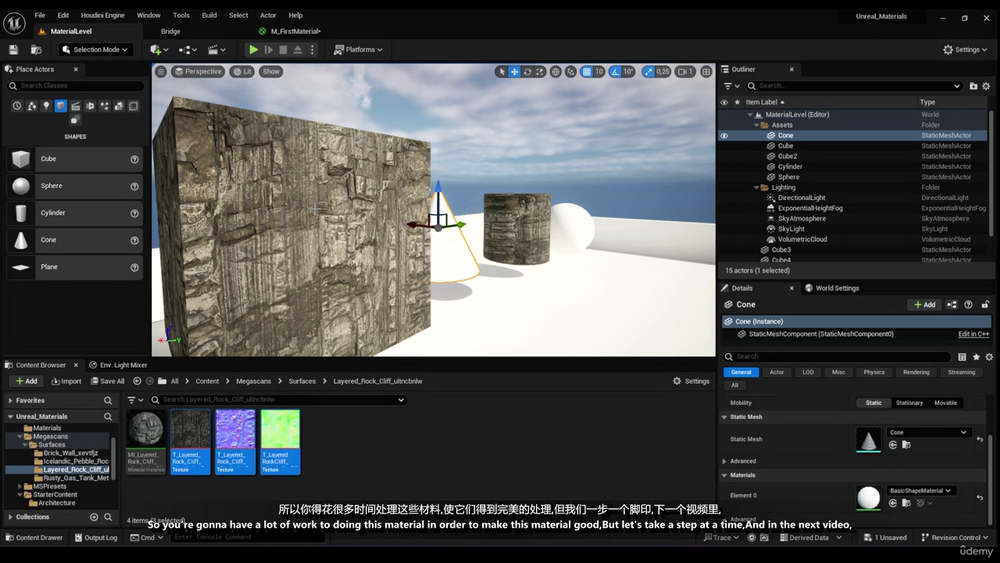Open the Platforms dropdown

tap(358, 49)
